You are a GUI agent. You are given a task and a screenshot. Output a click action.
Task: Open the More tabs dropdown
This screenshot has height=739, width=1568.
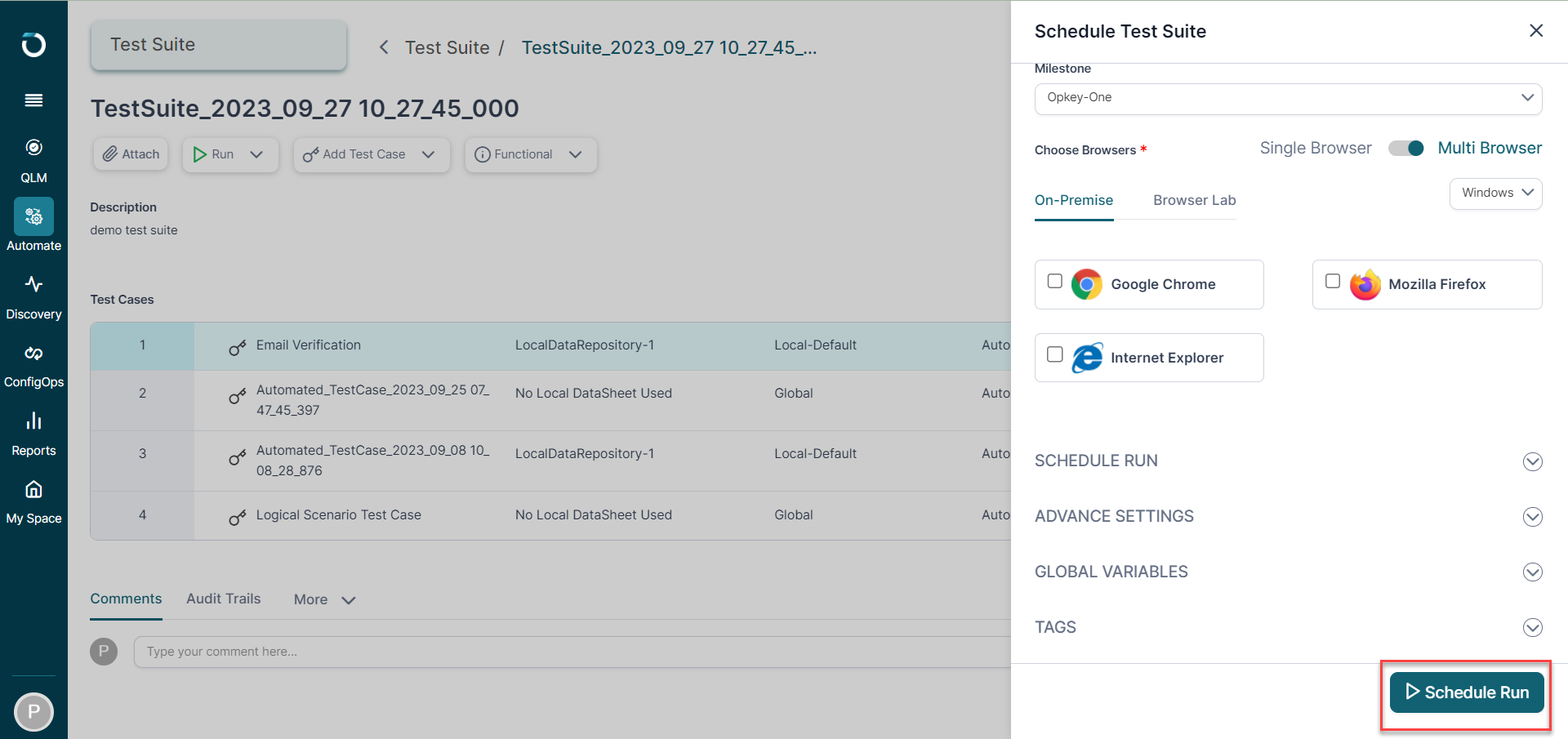pos(325,599)
